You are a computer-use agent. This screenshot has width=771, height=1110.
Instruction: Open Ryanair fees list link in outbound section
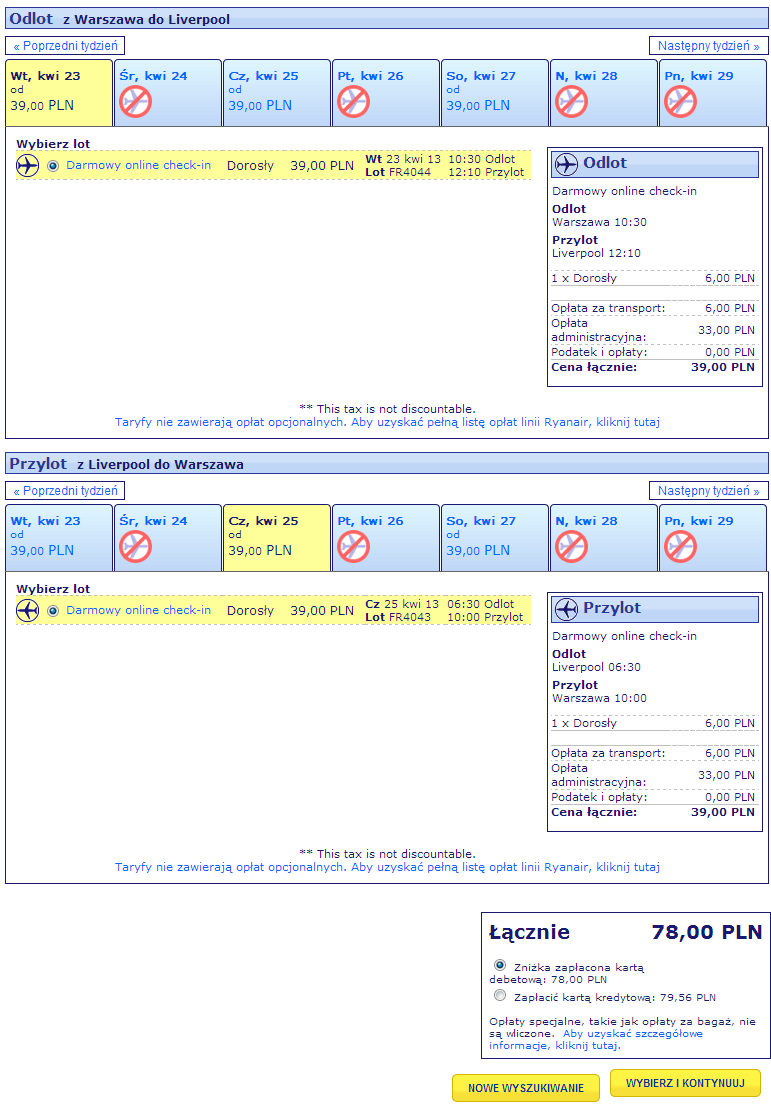point(387,423)
